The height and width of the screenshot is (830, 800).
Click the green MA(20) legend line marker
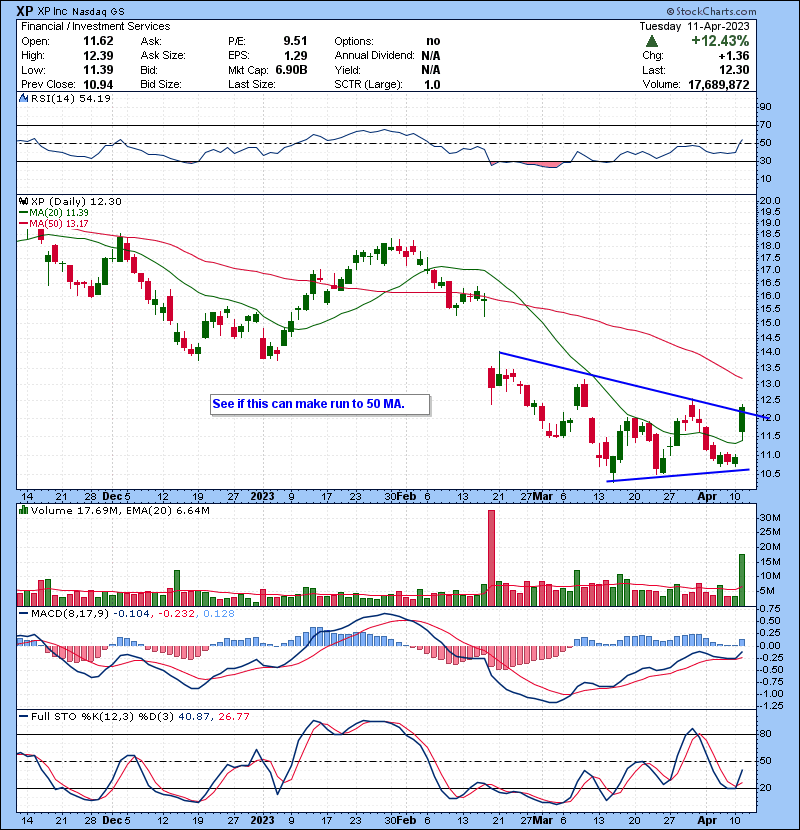(x=23, y=212)
